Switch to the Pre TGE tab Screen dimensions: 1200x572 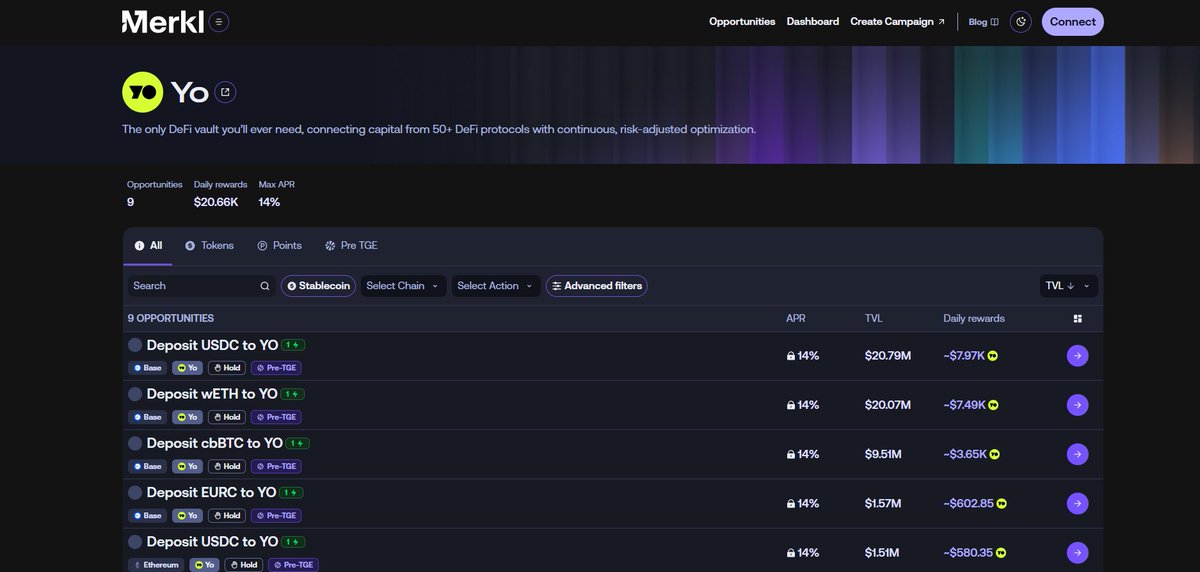[x=351, y=246]
